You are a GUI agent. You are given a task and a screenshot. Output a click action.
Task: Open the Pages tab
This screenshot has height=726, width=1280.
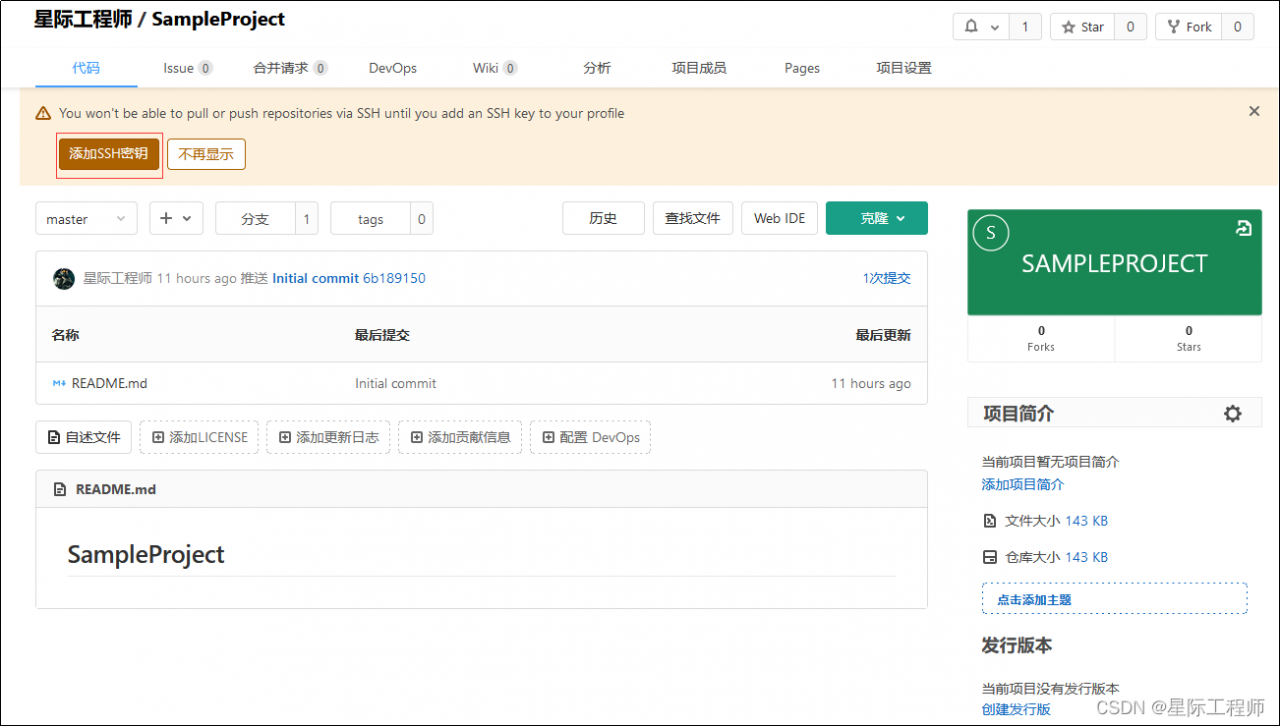click(802, 68)
